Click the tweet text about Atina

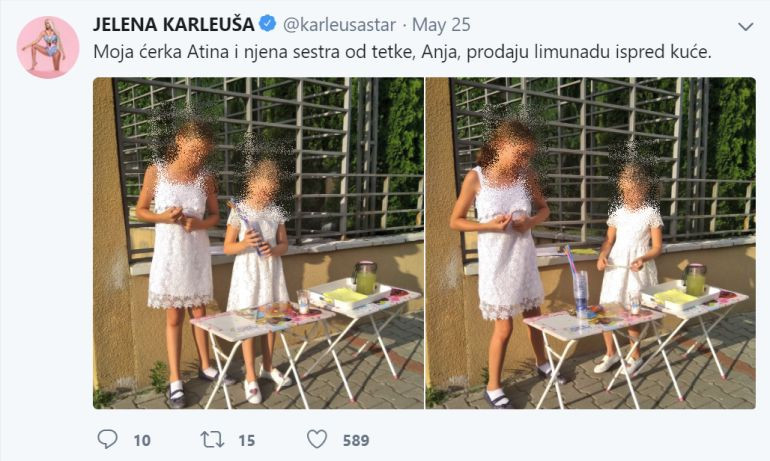(x=402, y=52)
